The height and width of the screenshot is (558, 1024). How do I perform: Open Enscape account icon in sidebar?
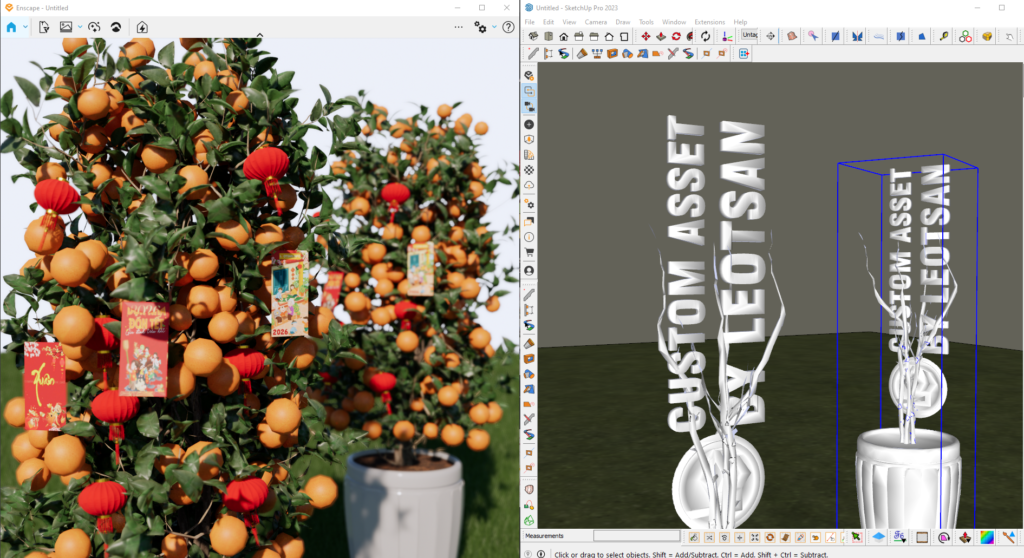pos(529,270)
